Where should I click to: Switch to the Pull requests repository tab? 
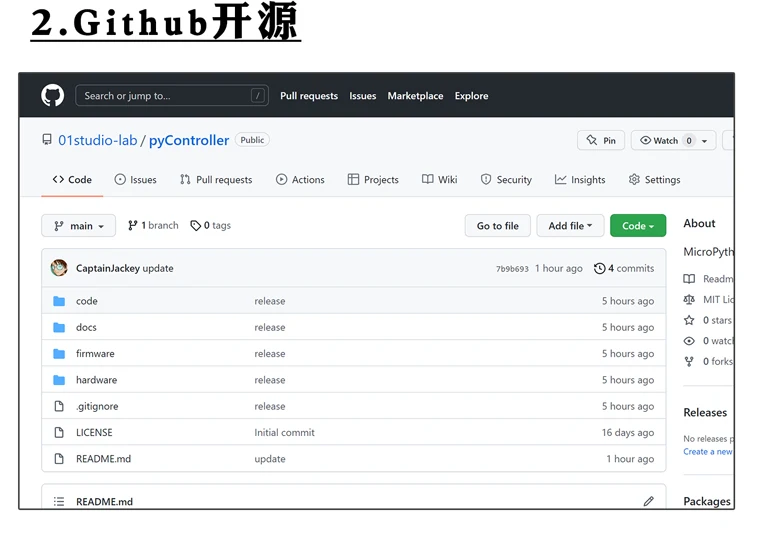click(x=216, y=180)
